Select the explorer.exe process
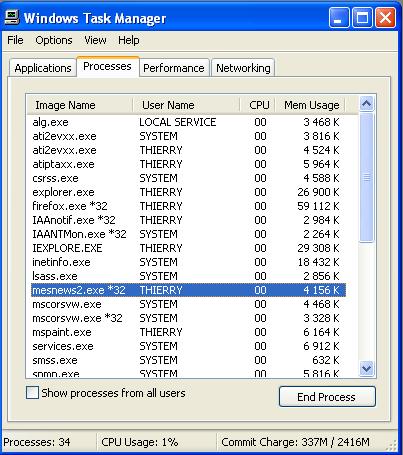 click(188, 192)
